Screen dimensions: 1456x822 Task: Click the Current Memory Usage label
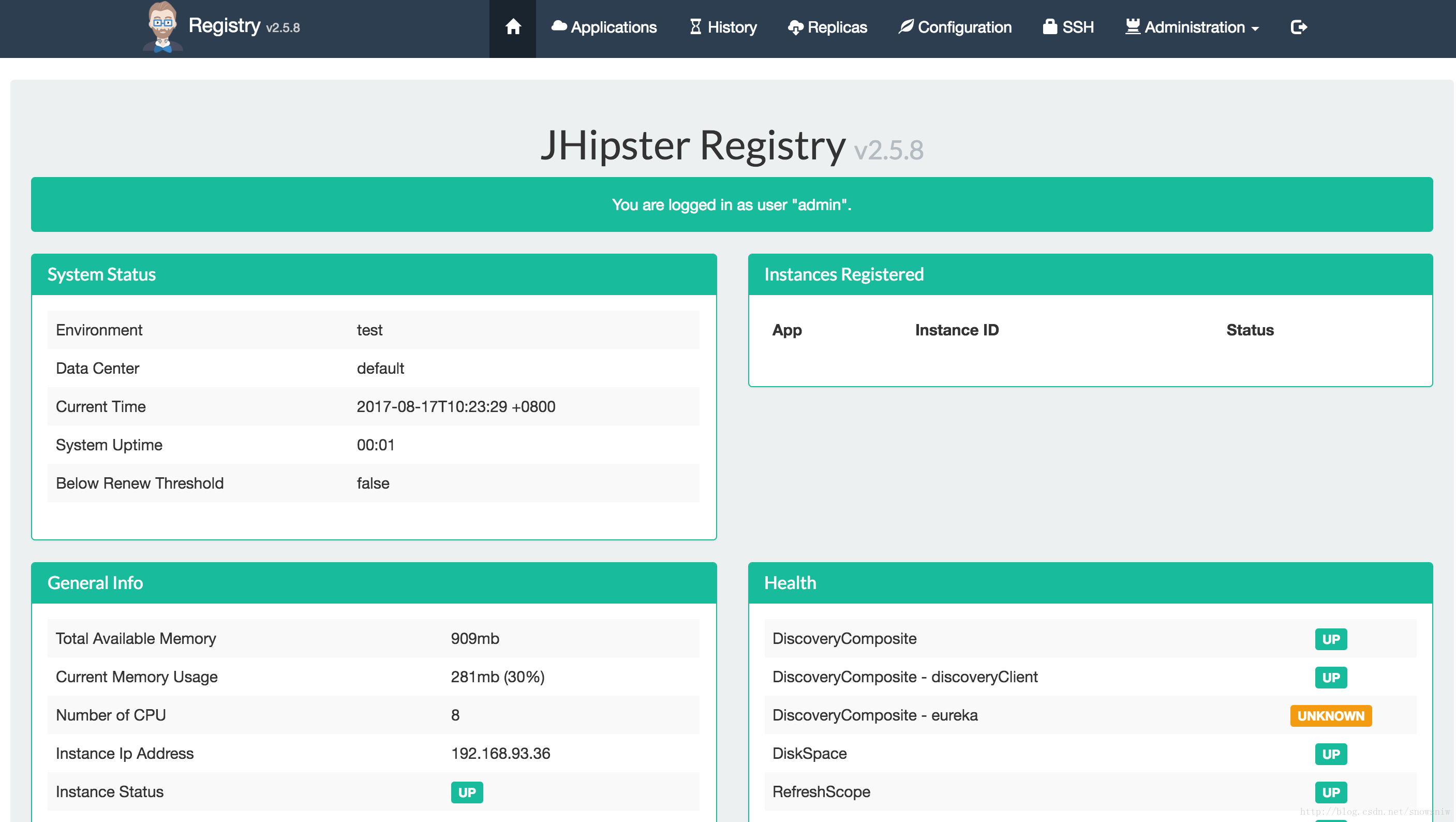click(137, 677)
